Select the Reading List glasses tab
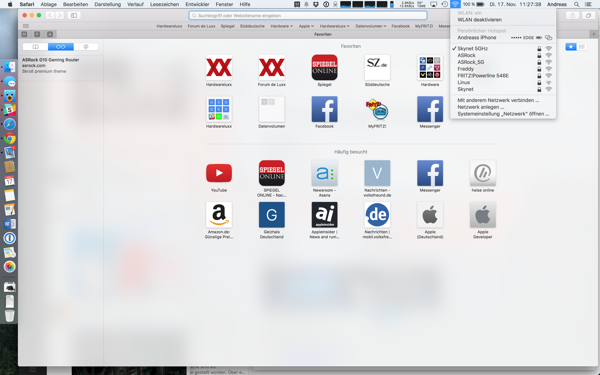 [x=60, y=47]
